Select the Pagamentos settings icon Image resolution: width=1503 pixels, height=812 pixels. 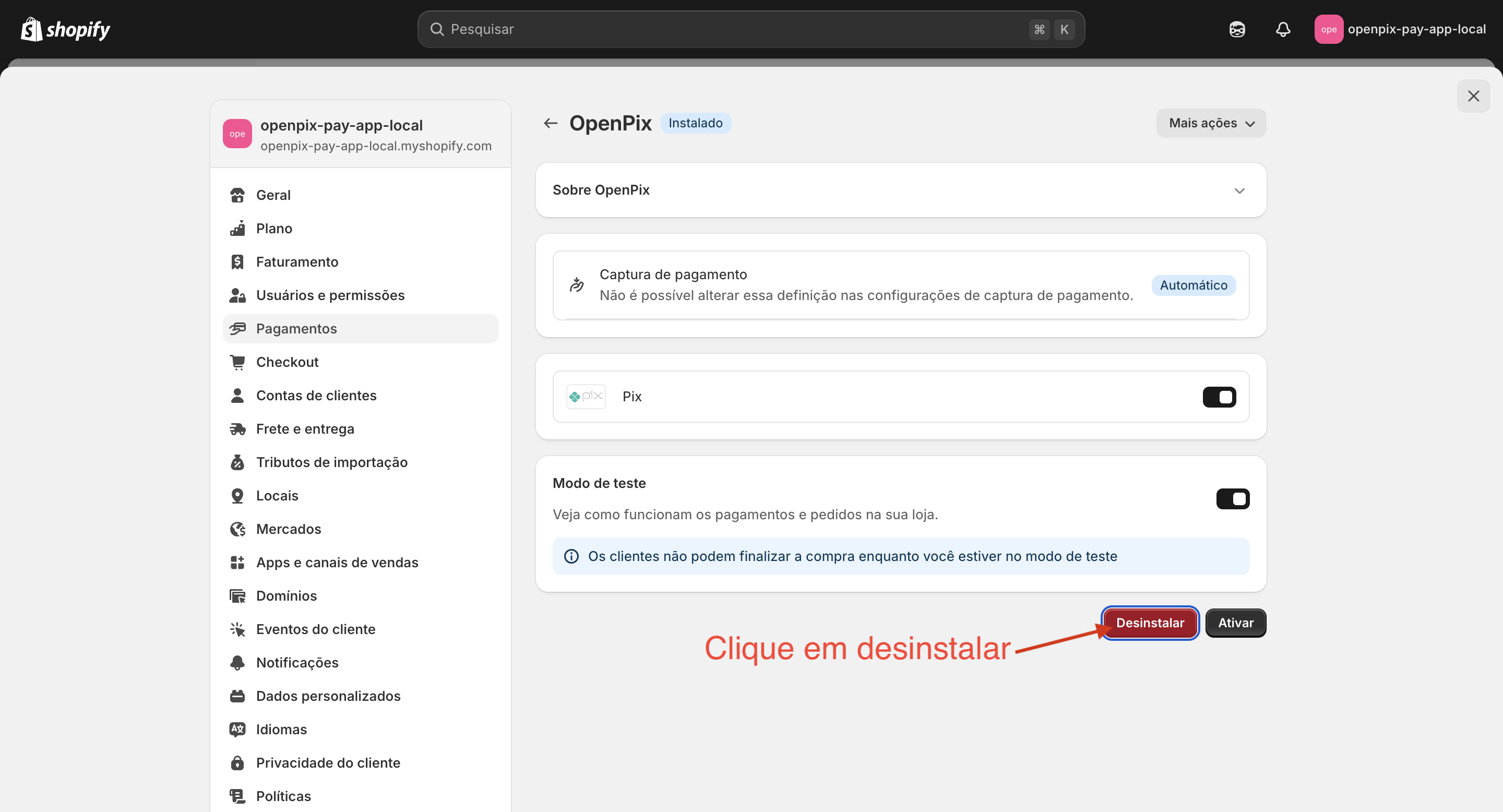pos(238,328)
